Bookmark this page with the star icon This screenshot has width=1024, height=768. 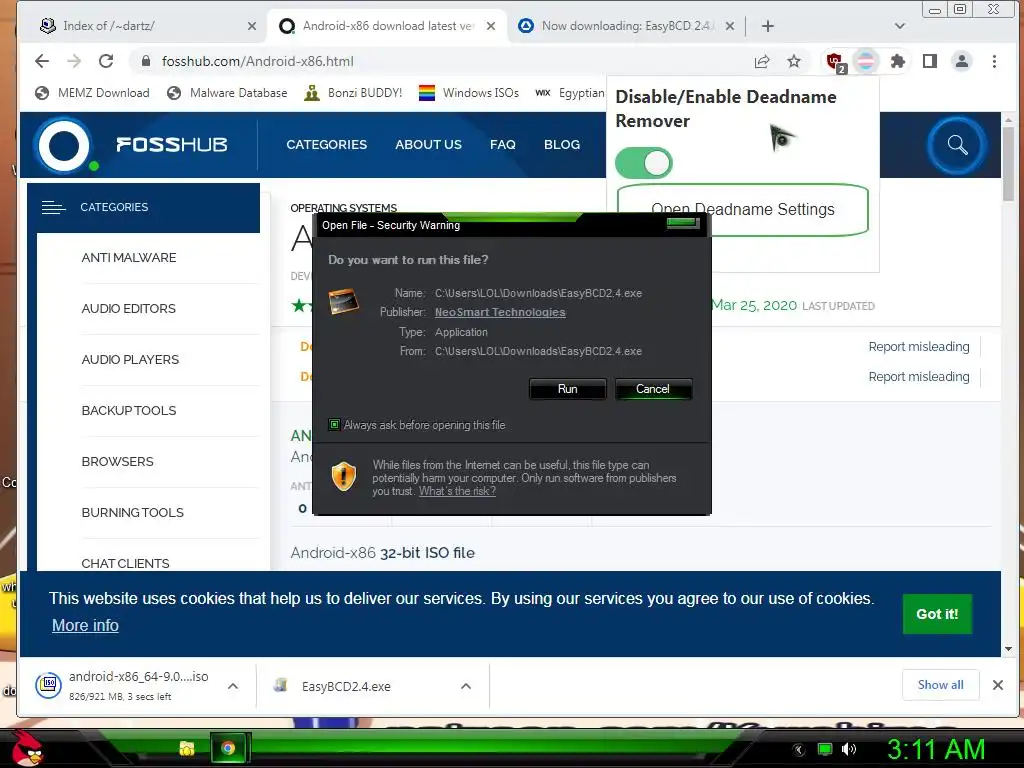coord(793,61)
